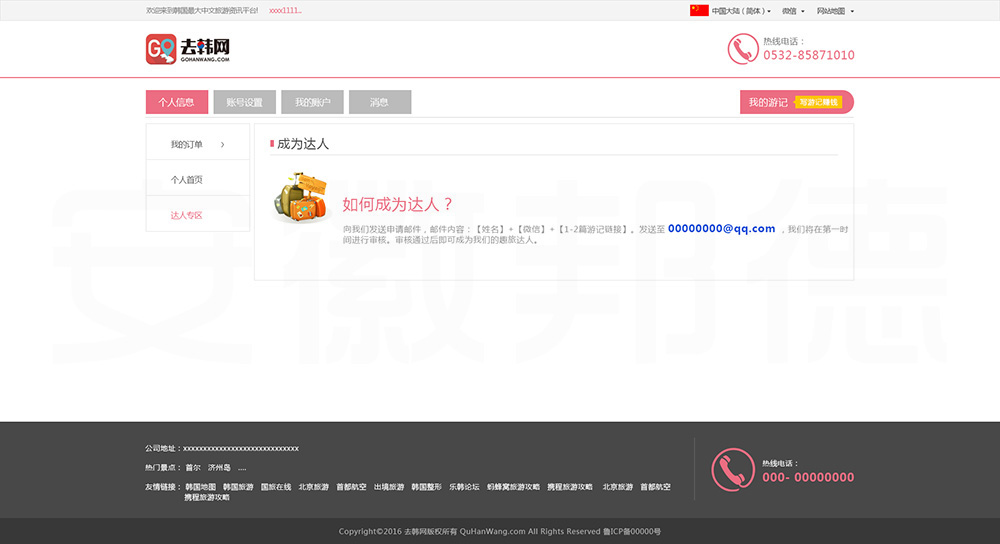Open the 济州岛 hot spot link

[x=219, y=468]
